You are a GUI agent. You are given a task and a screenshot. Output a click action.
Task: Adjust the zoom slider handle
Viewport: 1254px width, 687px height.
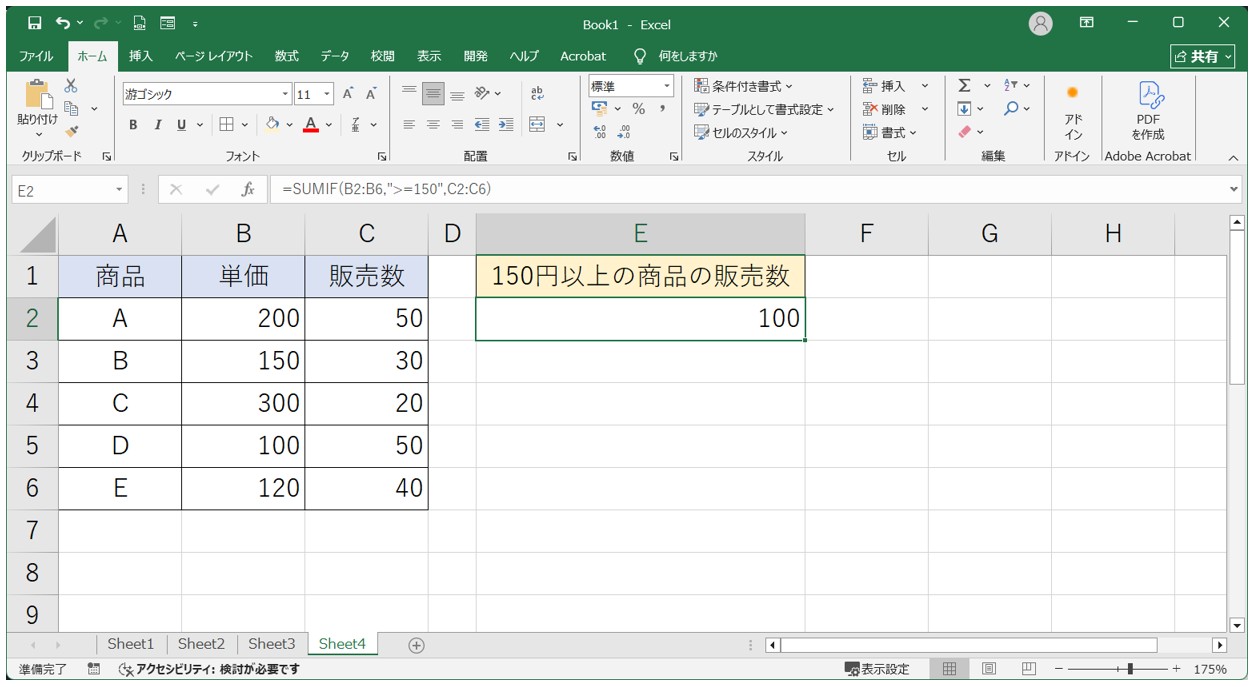[x=1130, y=669]
